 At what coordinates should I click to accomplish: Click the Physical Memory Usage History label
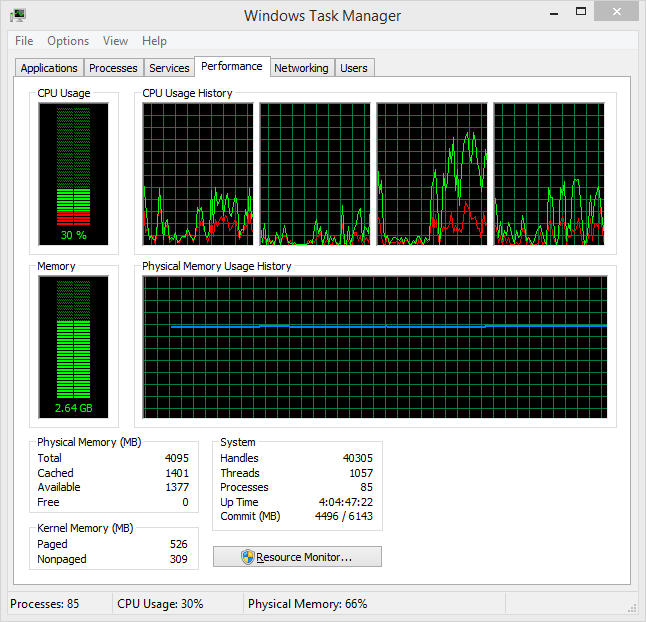217,266
